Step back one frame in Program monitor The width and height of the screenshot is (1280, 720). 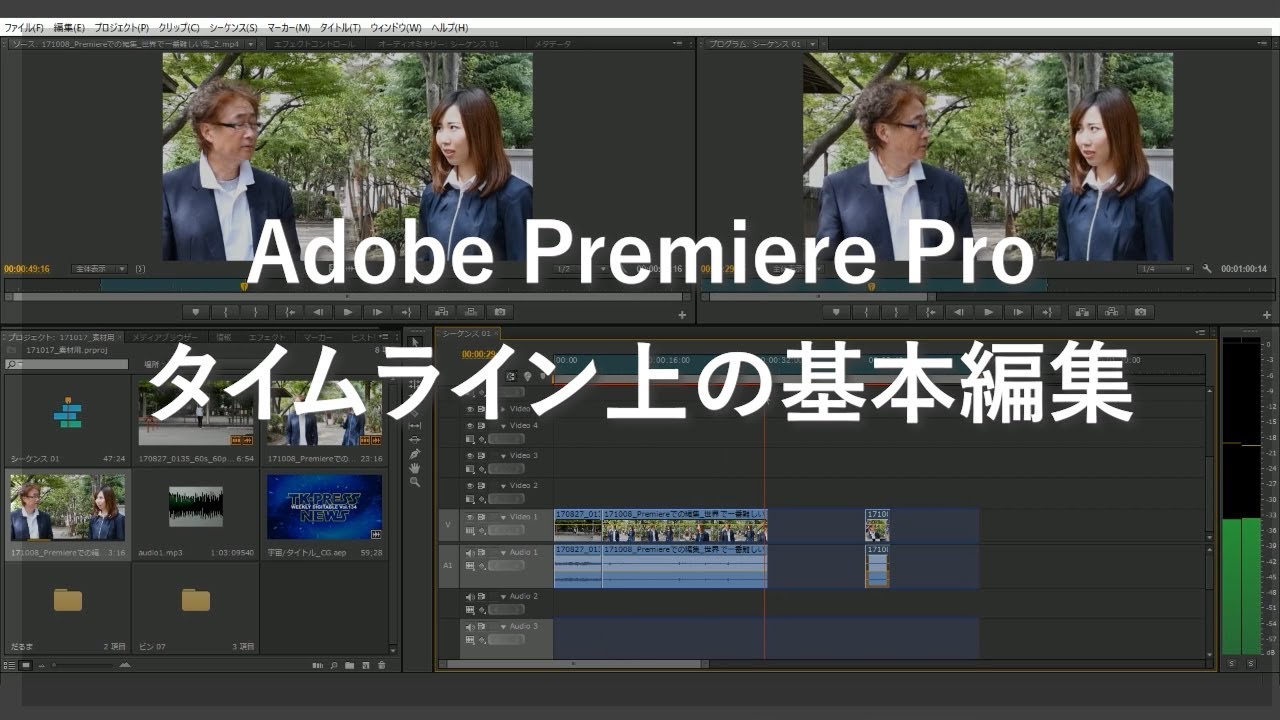(x=958, y=312)
